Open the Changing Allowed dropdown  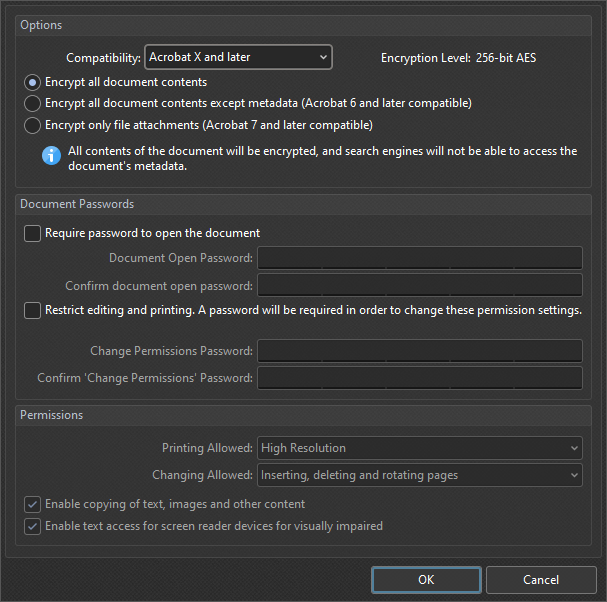pos(420,475)
